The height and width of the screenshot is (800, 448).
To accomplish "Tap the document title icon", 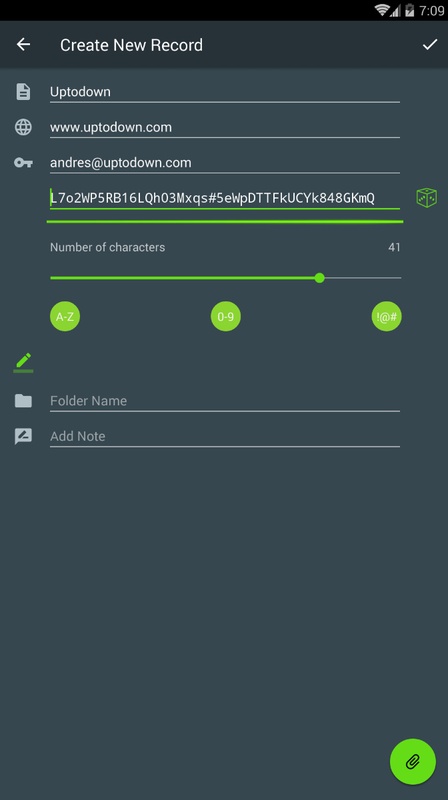I will 23,92.
